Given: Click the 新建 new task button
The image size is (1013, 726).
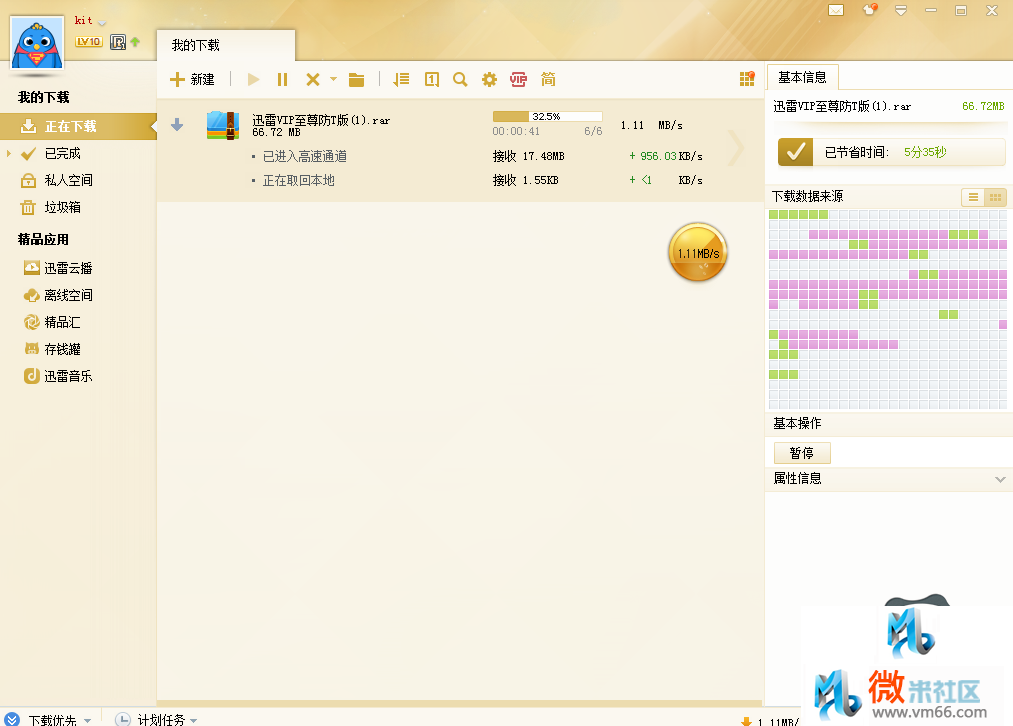Looking at the screenshot, I should tap(192, 79).
